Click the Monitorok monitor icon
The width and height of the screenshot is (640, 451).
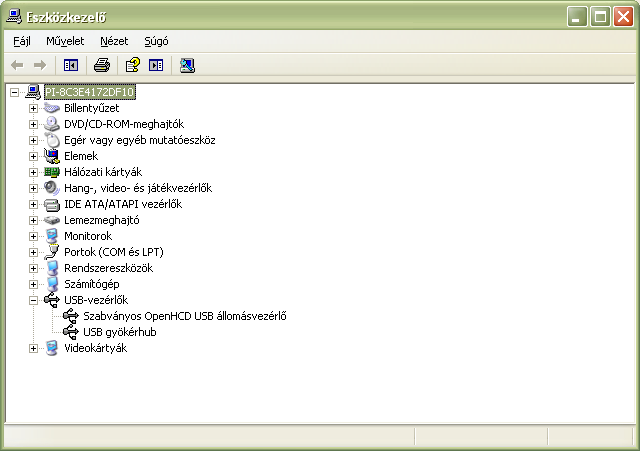click(x=52, y=236)
